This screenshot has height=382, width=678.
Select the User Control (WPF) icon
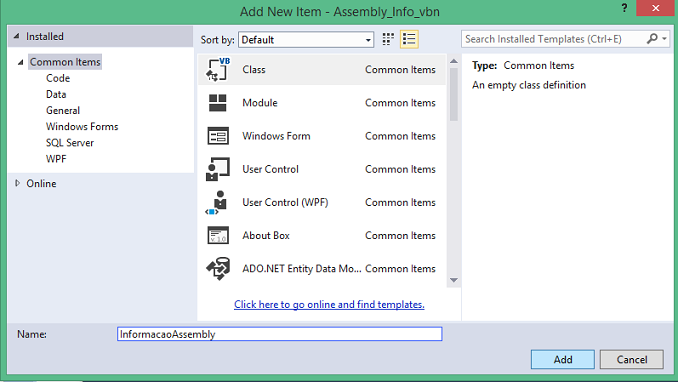pyautogui.click(x=216, y=202)
